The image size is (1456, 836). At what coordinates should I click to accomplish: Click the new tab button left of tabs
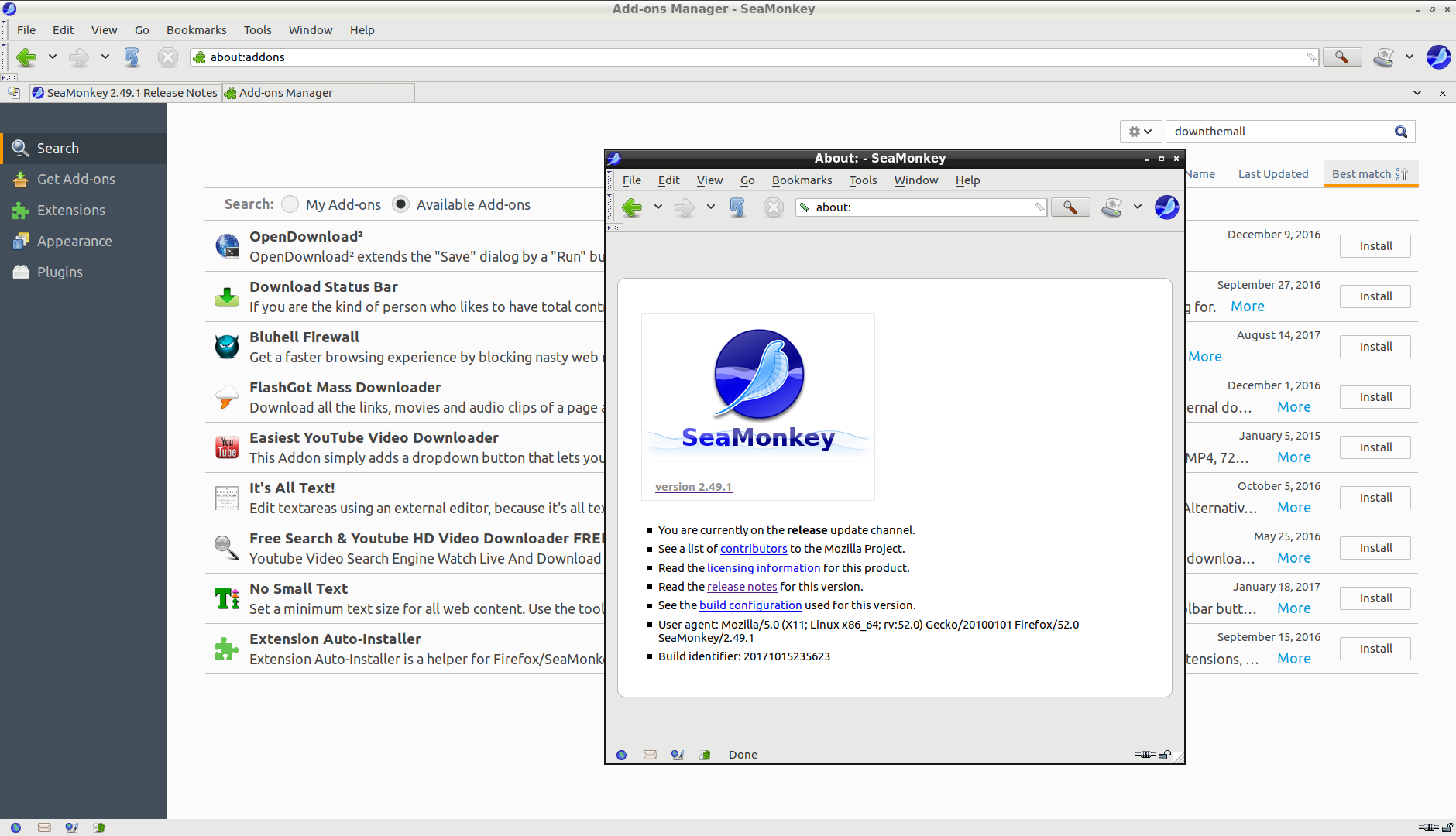pos(14,93)
